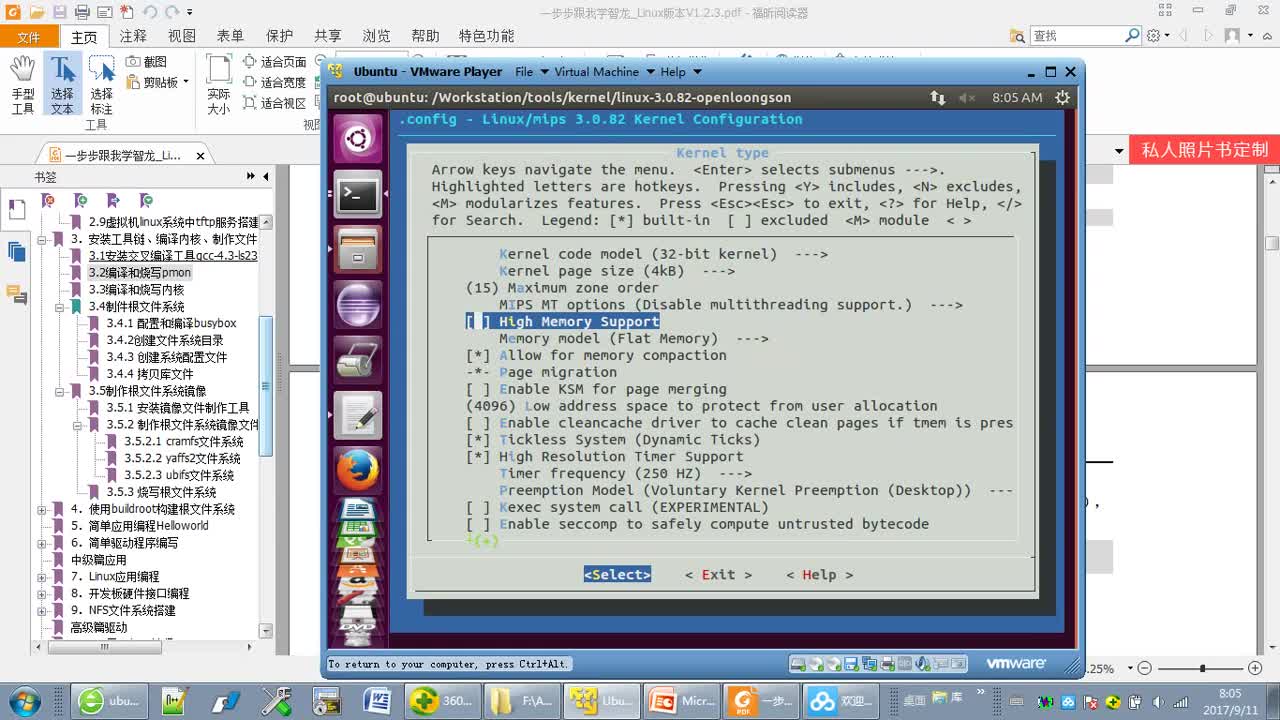
Task: Click zoom out minus button in Foxit status bar
Action: [1145, 668]
